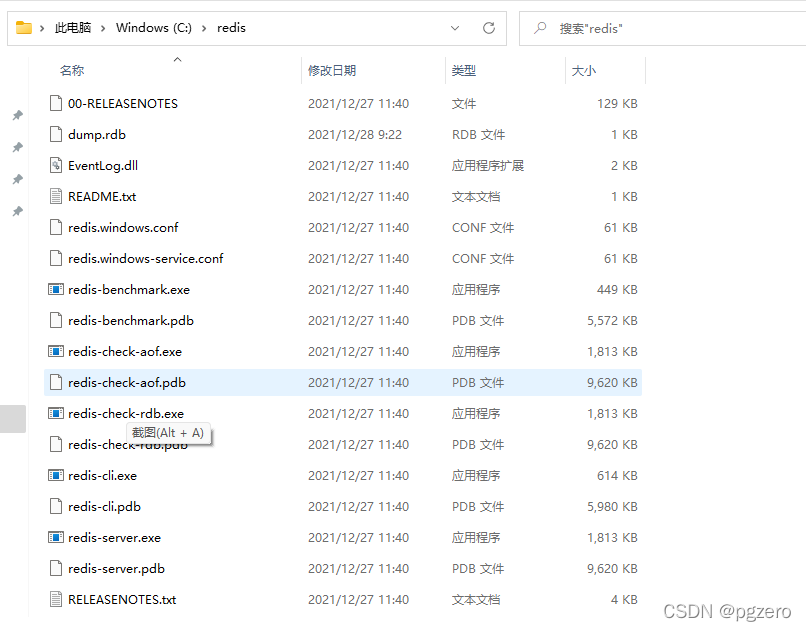Select the file name dump.rdb
806x631 pixels.
(97, 135)
